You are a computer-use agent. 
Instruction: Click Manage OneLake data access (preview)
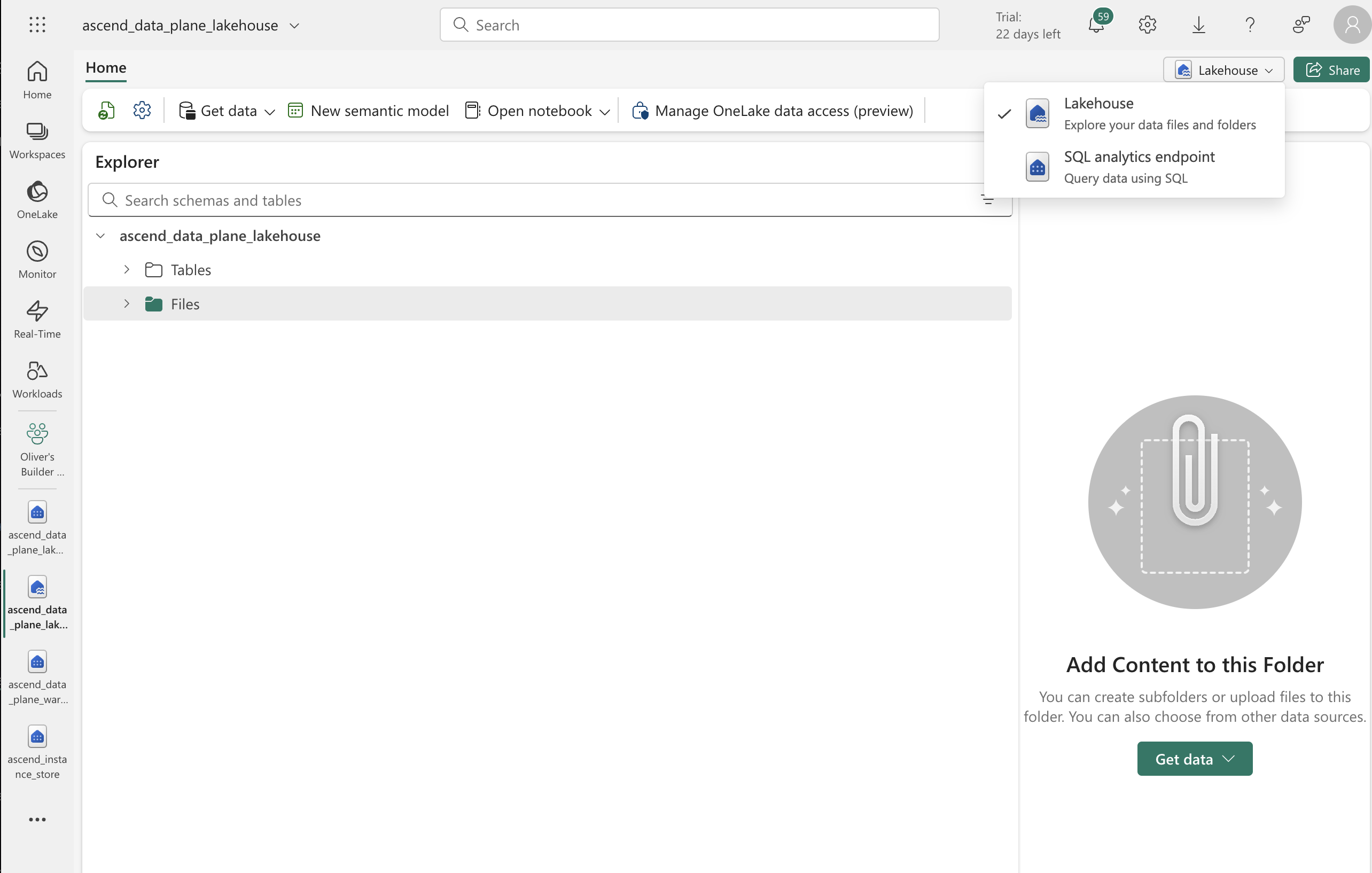tap(773, 110)
